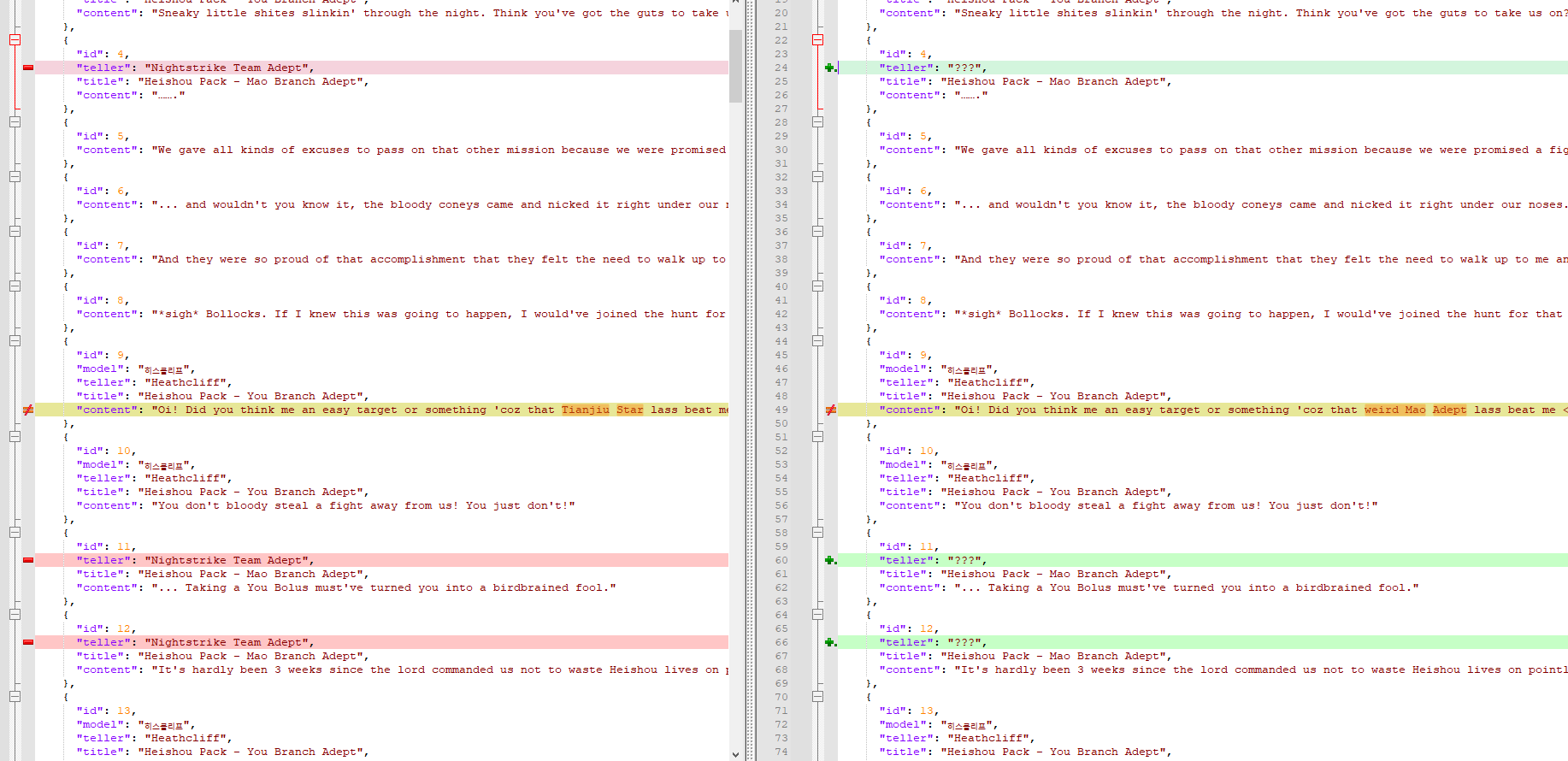The image size is (1568, 761).
Task: Collapse the fold at line 58 in right pane
Action: point(817,533)
